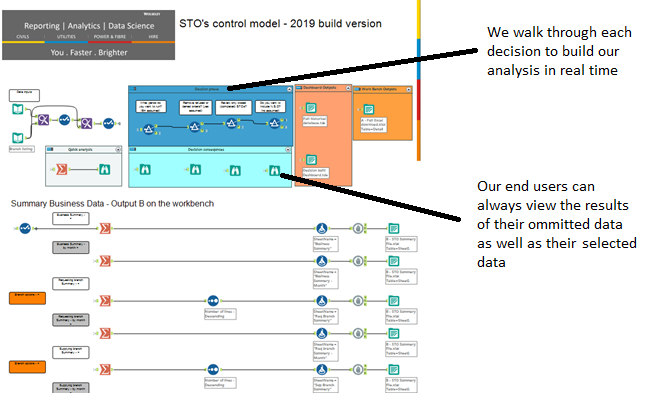Viewport: 654px width, 393px height.
Task: Collapse the Decision phase container
Action: pyautogui.click(x=289, y=89)
